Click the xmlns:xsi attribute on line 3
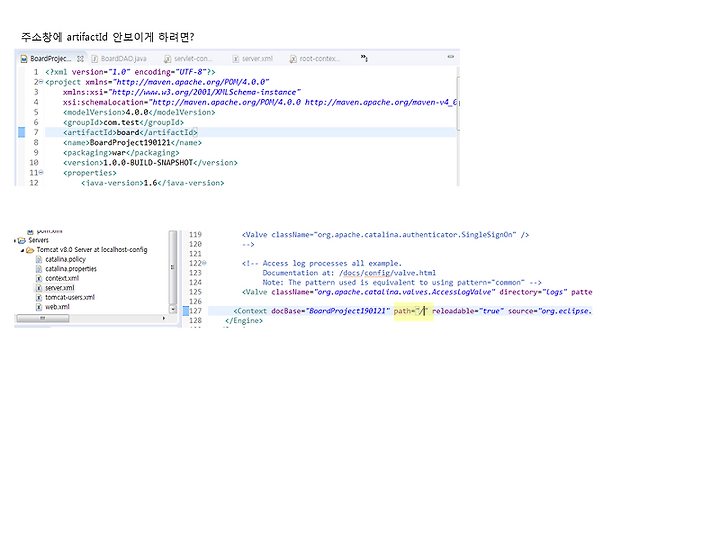720x540 pixels. (182, 92)
